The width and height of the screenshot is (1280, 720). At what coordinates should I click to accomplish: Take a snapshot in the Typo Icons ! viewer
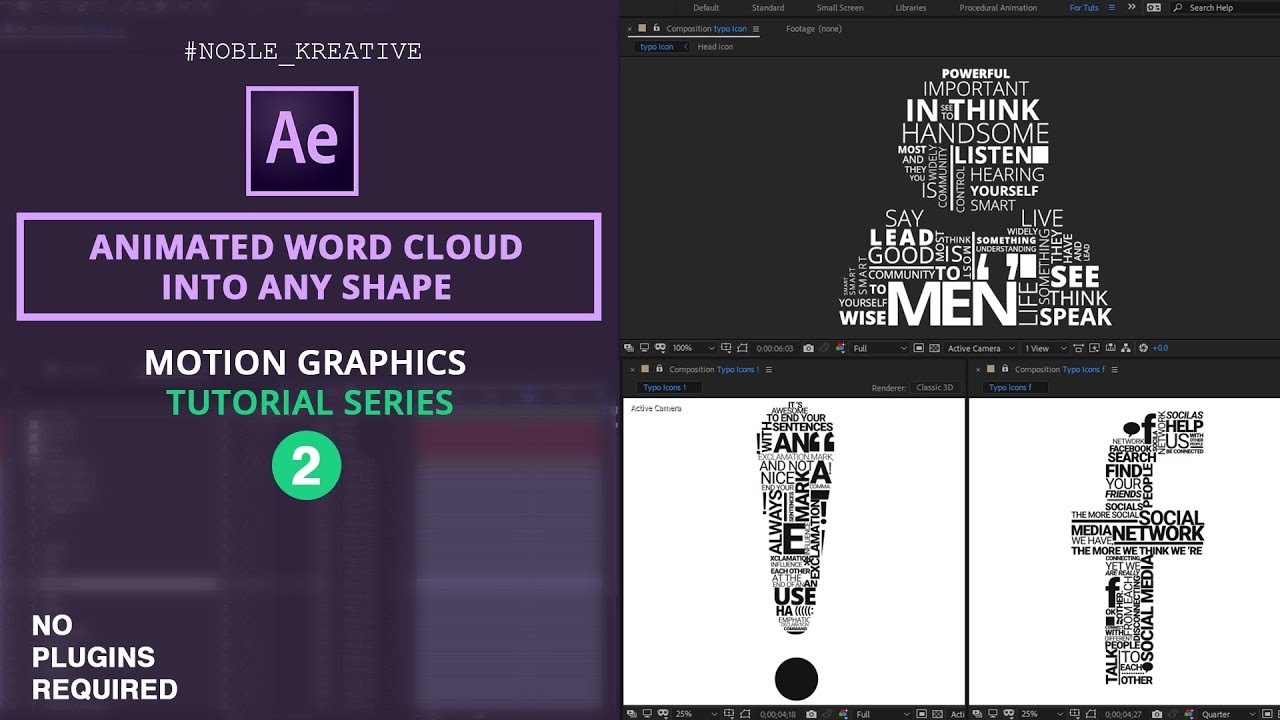pyautogui.click(x=810, y=713)
